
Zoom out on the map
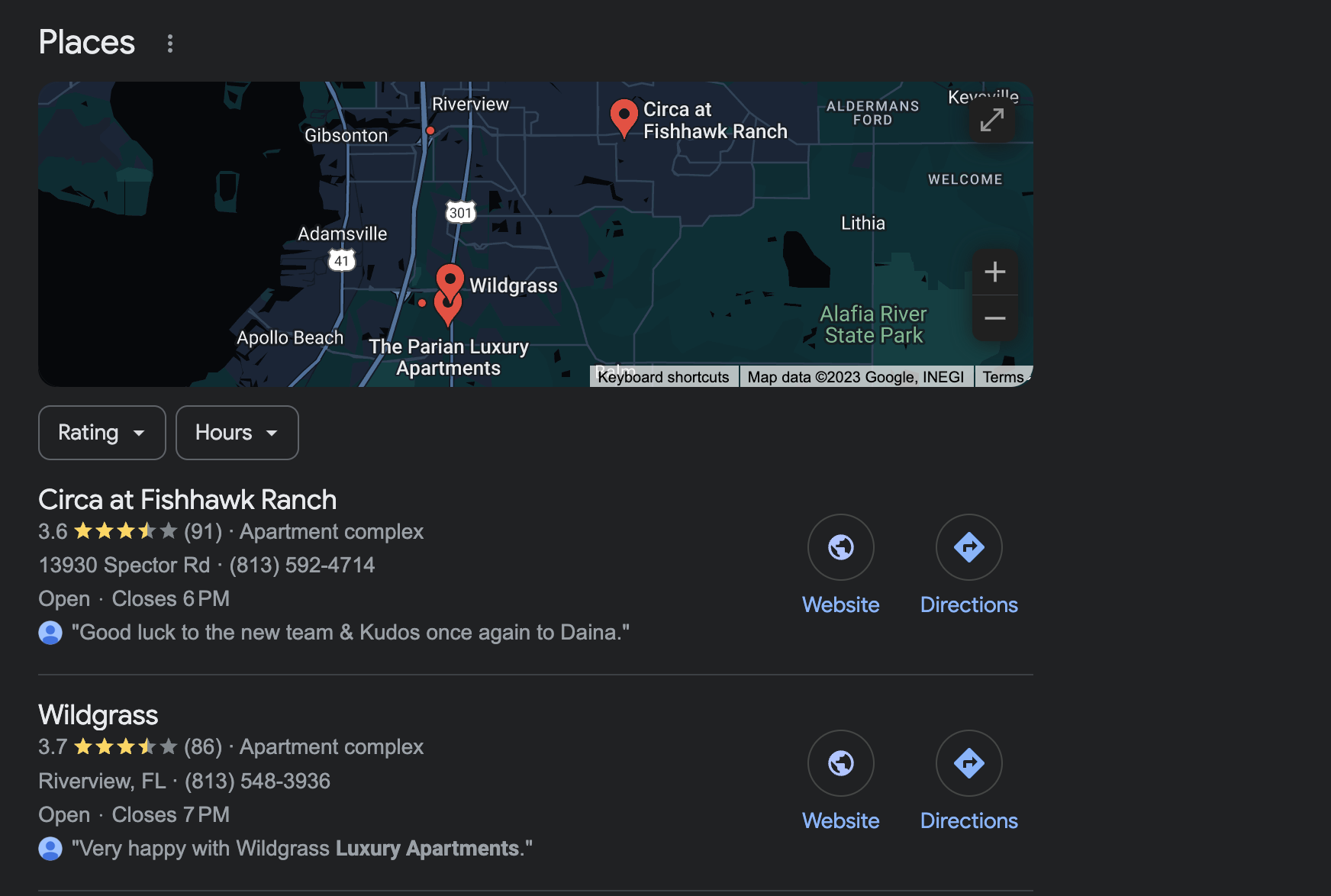coord(994,318)
